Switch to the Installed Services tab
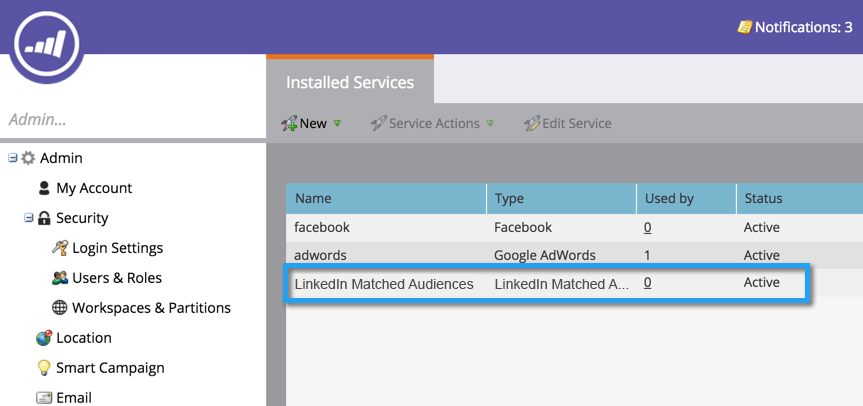 [x=350, y=82]
